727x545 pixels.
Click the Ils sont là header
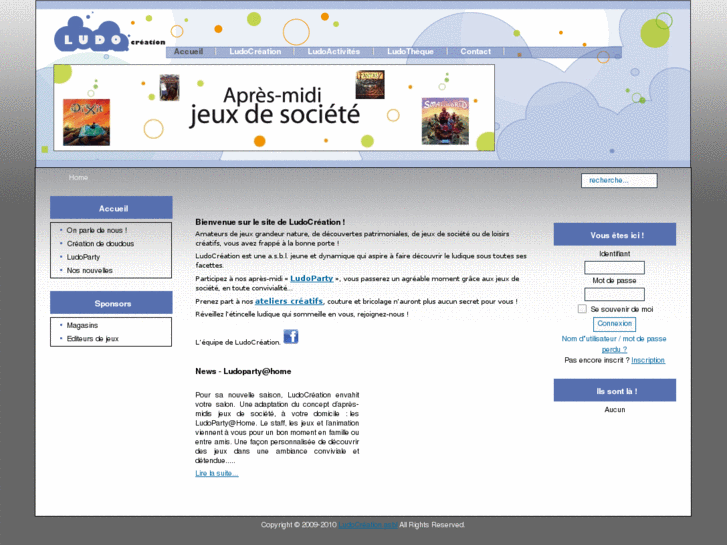pyautogui.click(x=615, y=390)
